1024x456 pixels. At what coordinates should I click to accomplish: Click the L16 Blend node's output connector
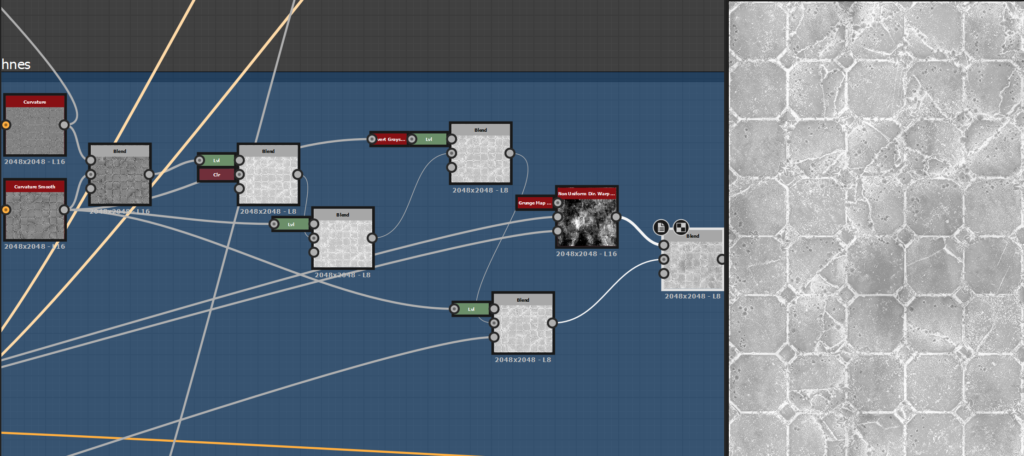[149, 174]
